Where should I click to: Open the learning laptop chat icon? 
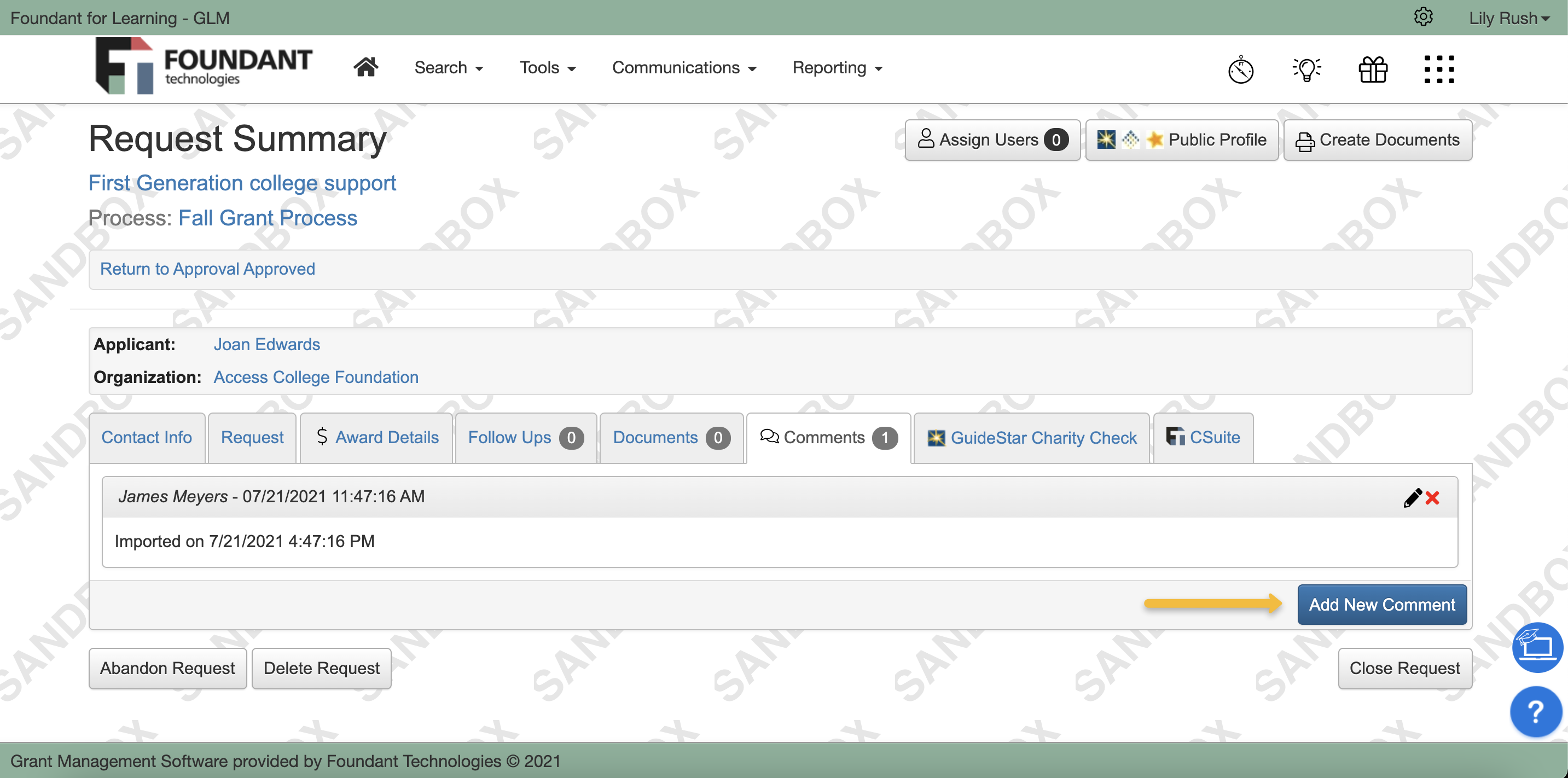[x=1537, y=647]
